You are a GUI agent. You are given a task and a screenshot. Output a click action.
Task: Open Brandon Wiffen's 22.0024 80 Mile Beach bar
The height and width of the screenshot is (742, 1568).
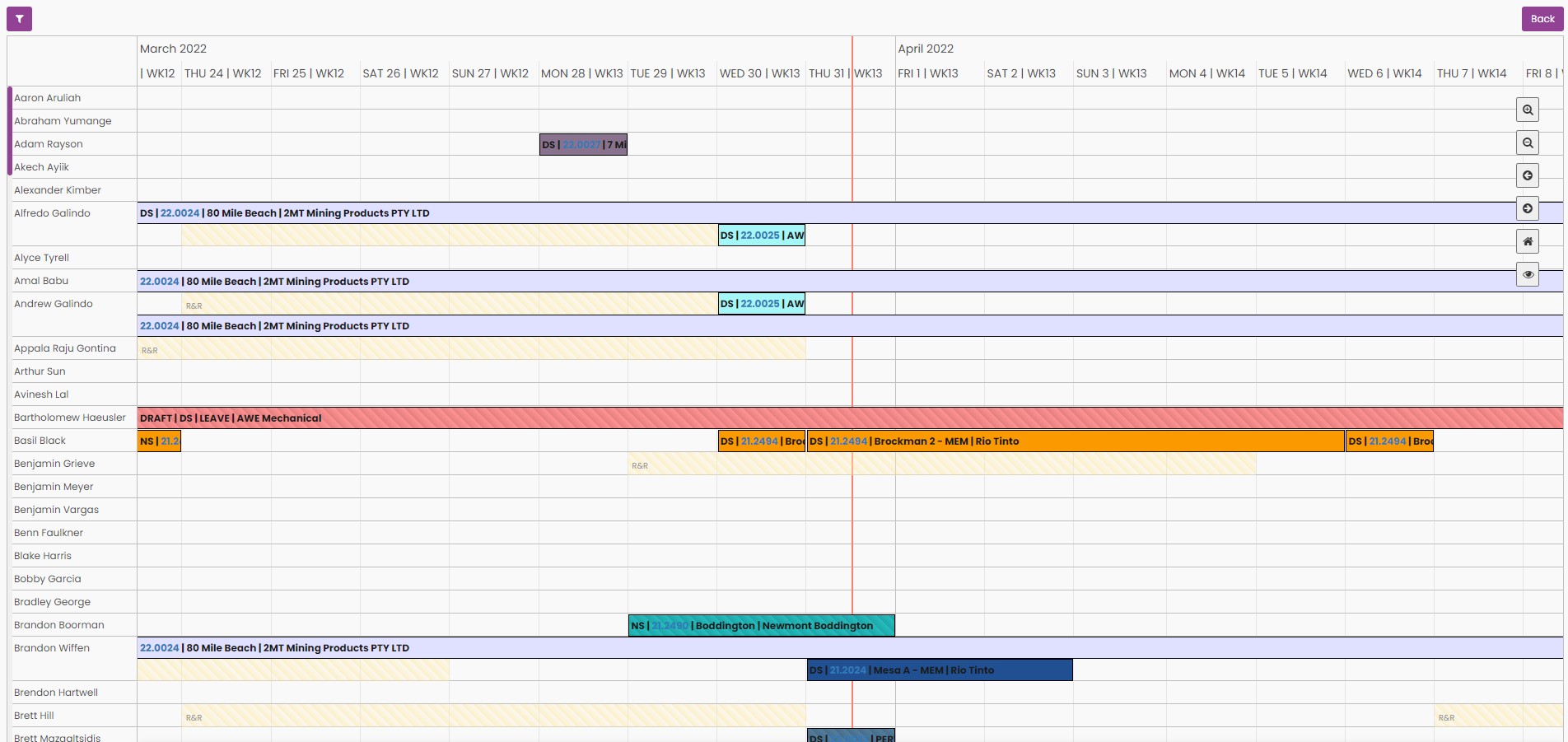(850, 648)
